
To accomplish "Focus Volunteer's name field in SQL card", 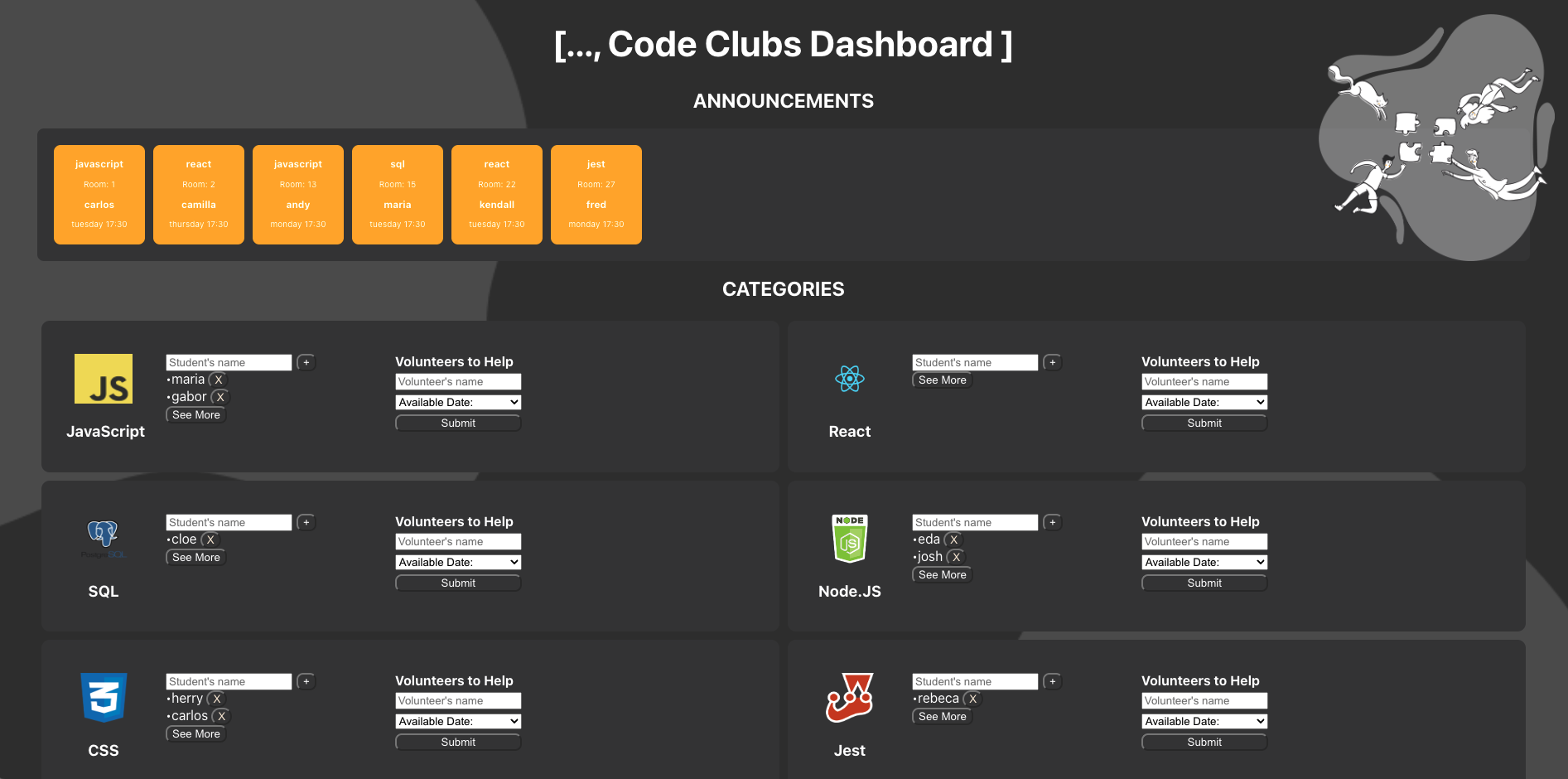I will (458, 541).
